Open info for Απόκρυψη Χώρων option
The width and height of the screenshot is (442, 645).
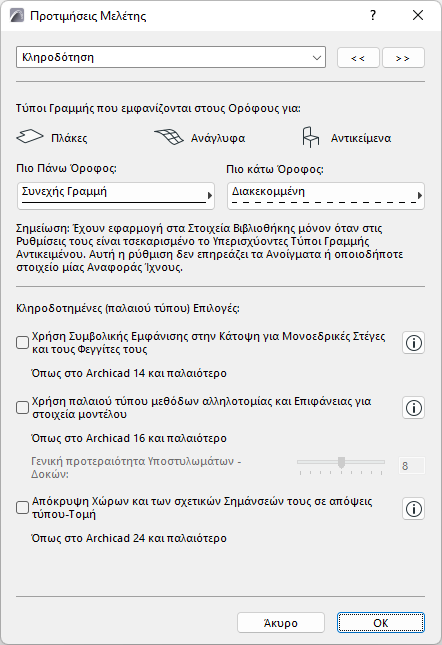(x=414, y=509)
